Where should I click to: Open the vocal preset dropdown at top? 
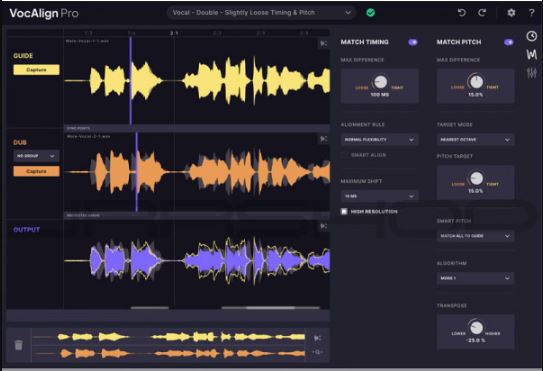coord(261,13)
